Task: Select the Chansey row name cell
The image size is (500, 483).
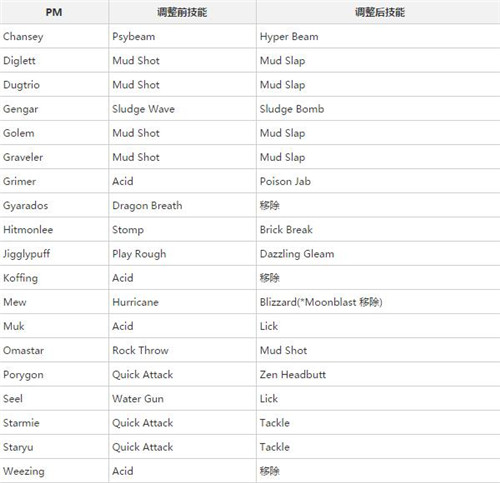Action: pyautogui.click(x=54, y=36)
